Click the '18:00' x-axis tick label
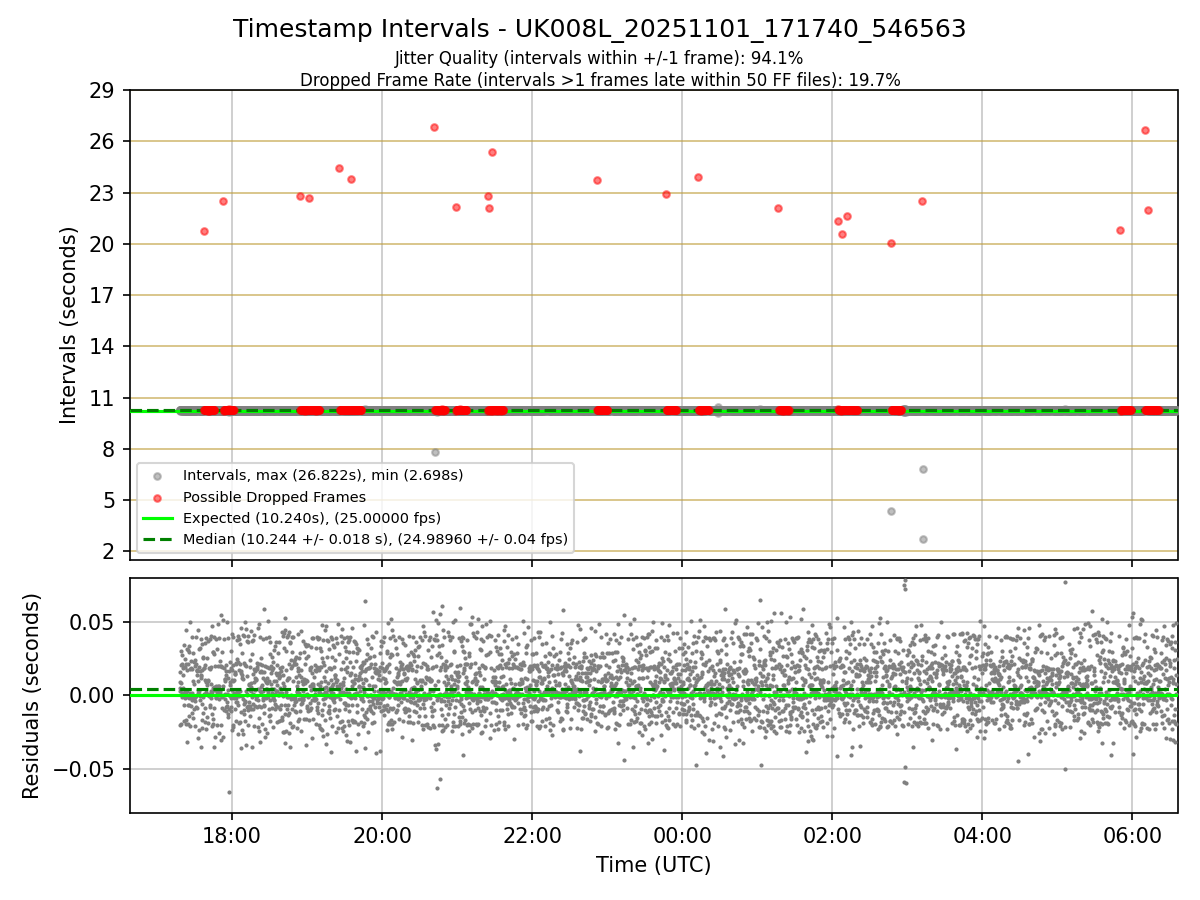This screenshot has width=1200, height=900. [x=232, y=836]
